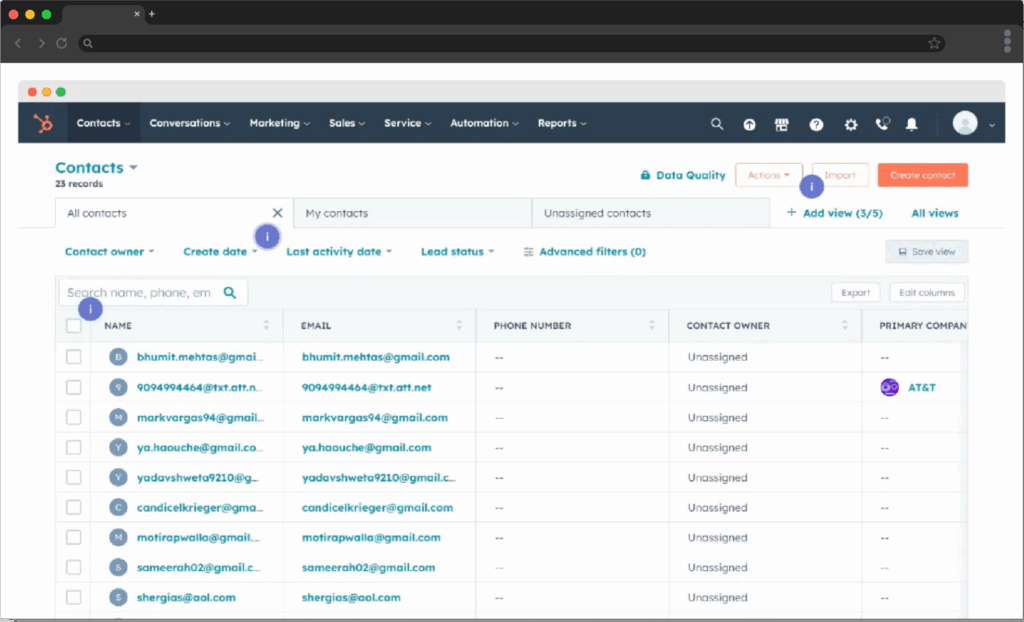Sort by the Name column arrows
1024x622 pixels.
(x=266, y=325)
